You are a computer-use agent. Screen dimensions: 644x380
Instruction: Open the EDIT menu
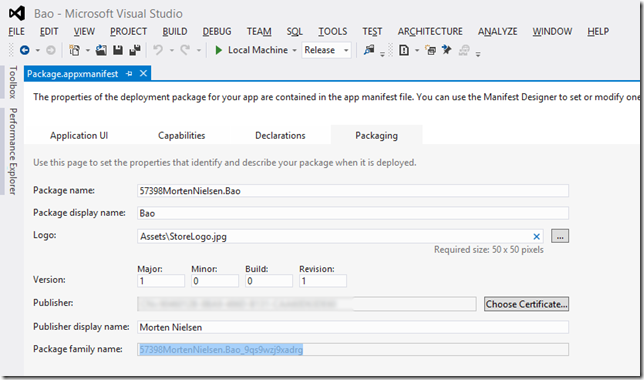[x=49, y=32]
